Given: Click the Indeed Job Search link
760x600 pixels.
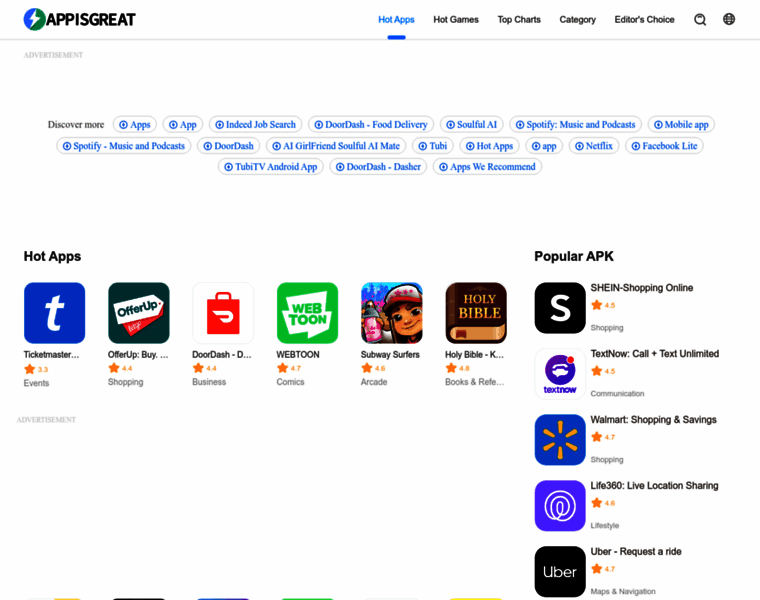Looking at the screenshot, I should tap(255, 125).
